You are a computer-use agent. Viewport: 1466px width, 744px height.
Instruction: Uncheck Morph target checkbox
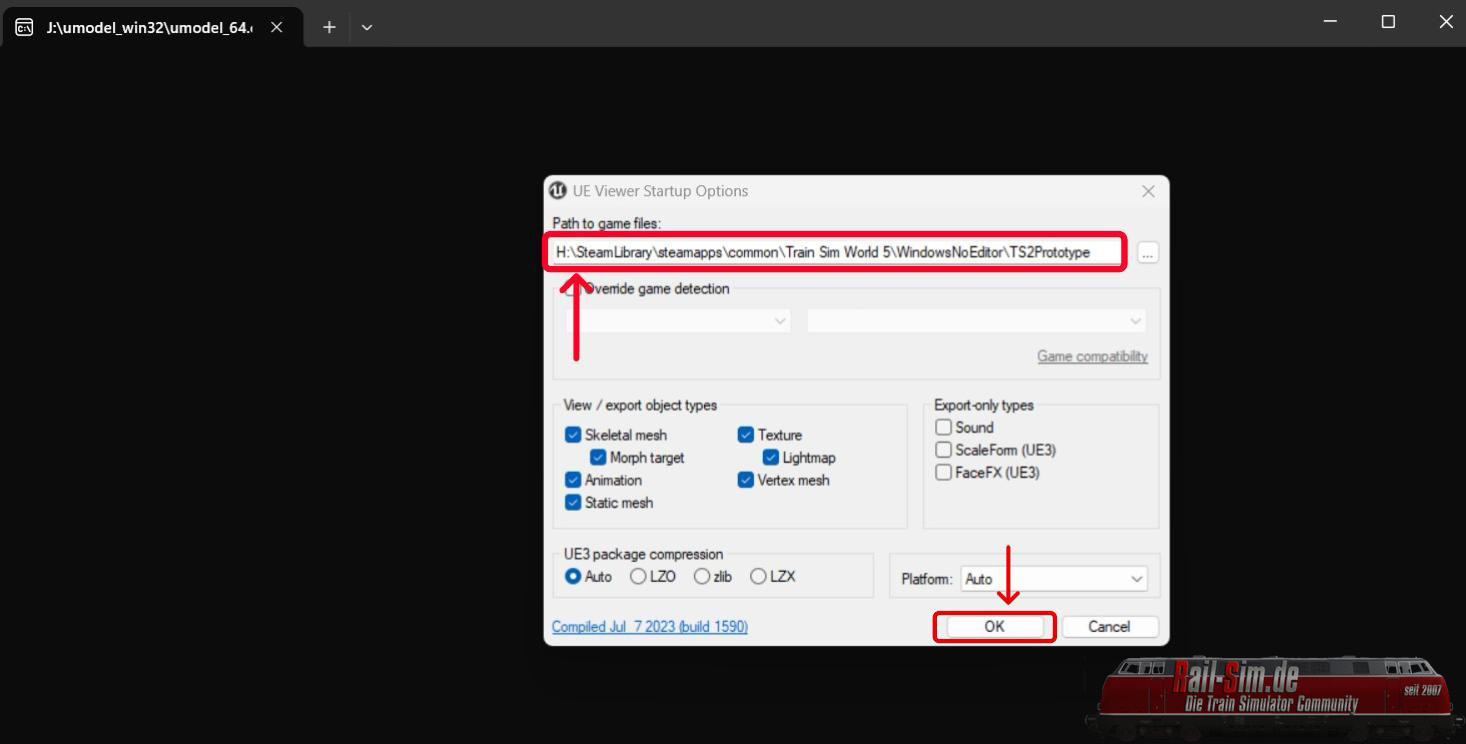coord(598,458)
